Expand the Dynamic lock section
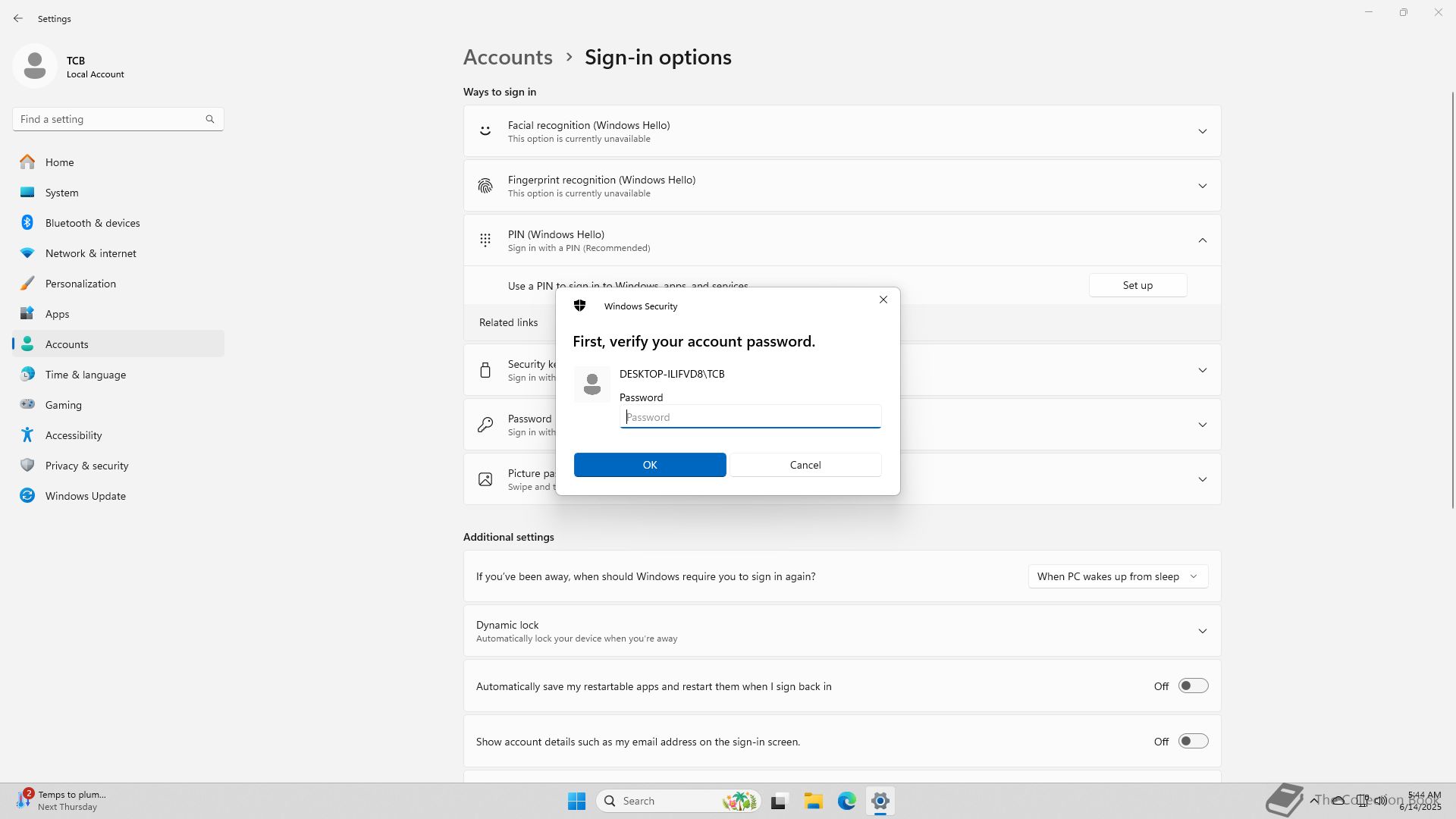The image size is (1456, 819). point(1202,631)
